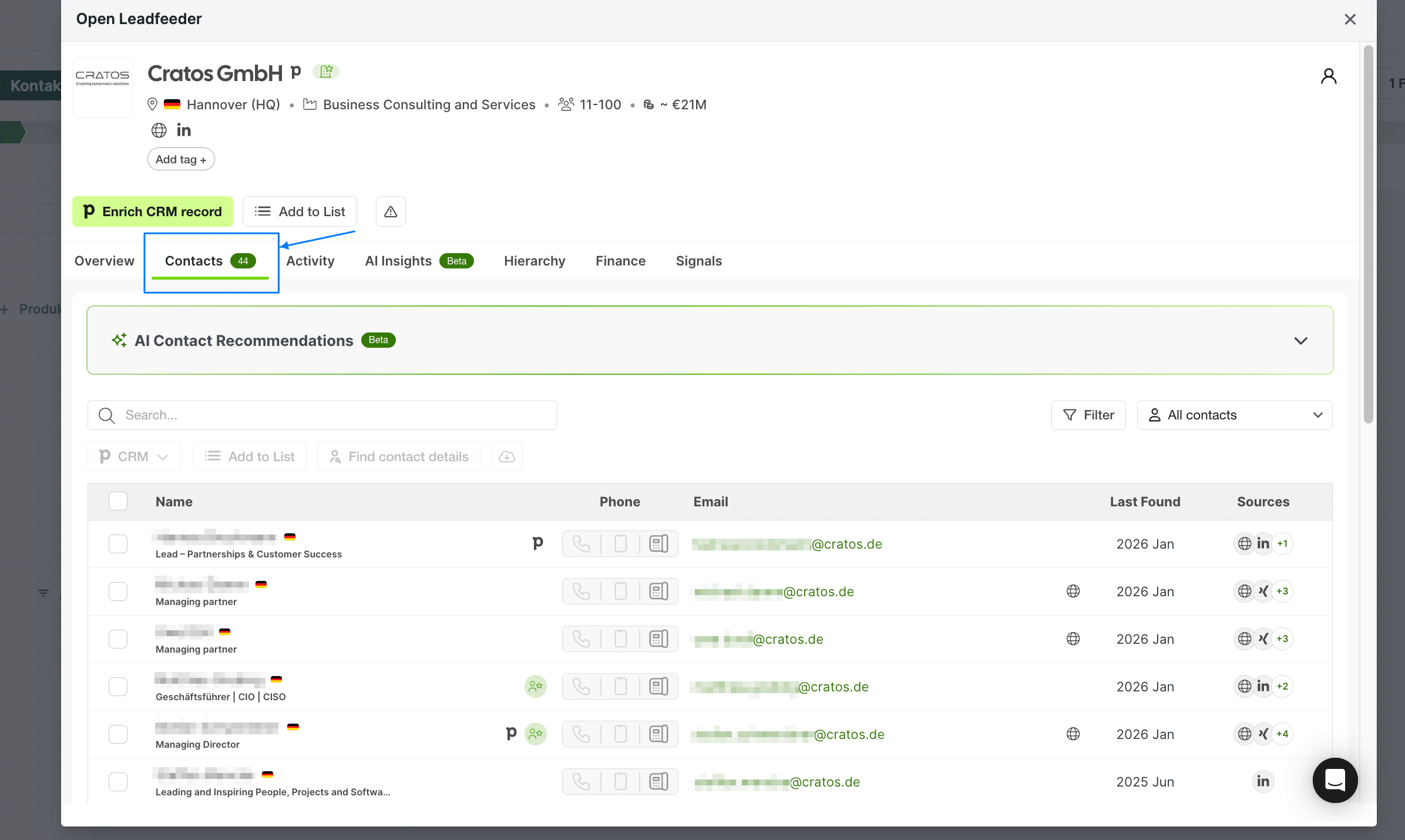
Task: Open the chat support bubble
Action: click(1335, 780)
